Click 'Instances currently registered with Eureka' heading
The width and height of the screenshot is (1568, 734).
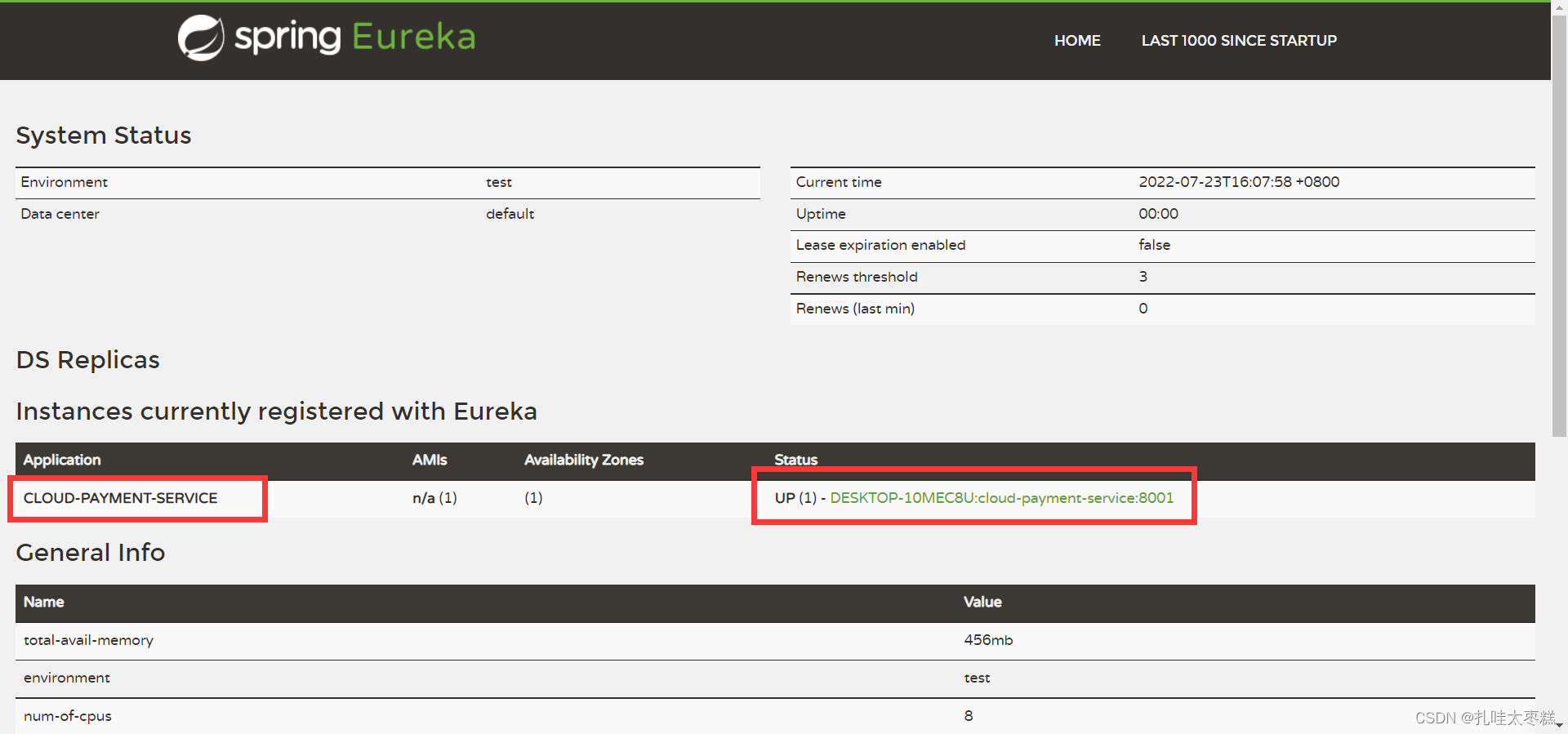coord(277,411)
